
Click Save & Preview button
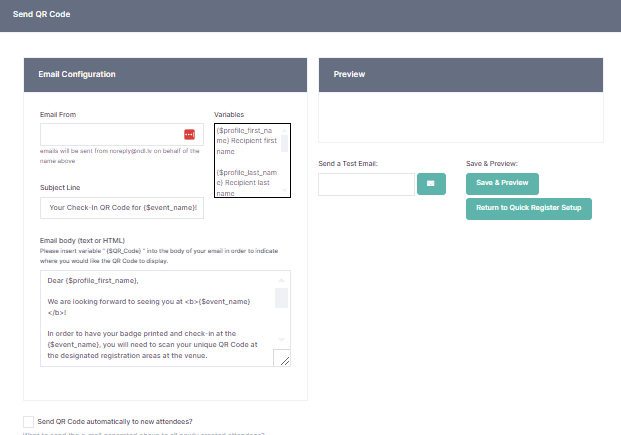coord(502,184)
